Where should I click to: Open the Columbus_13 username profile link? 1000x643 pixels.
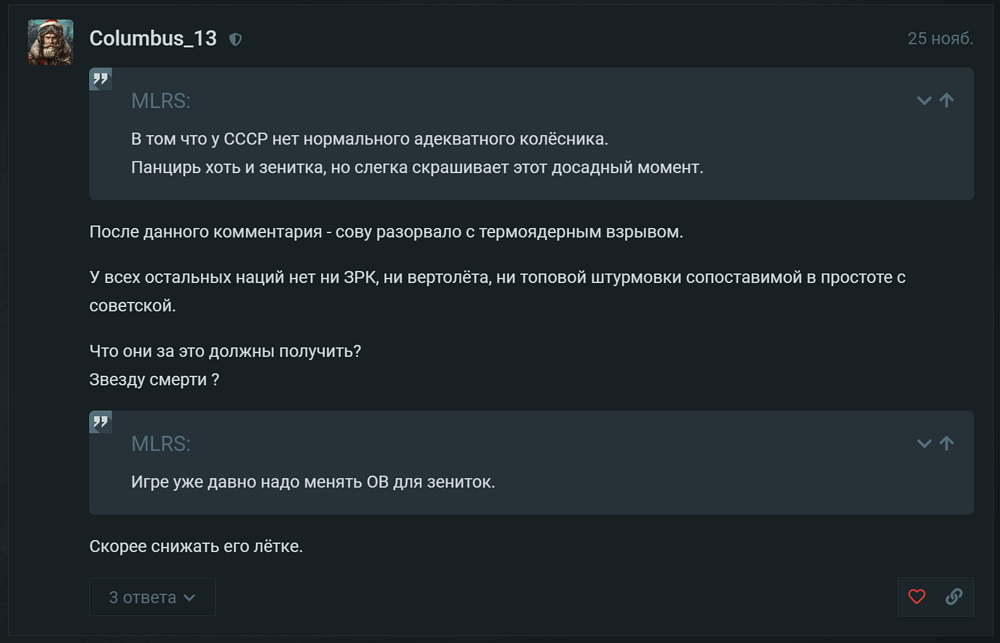tap(153, 39)
